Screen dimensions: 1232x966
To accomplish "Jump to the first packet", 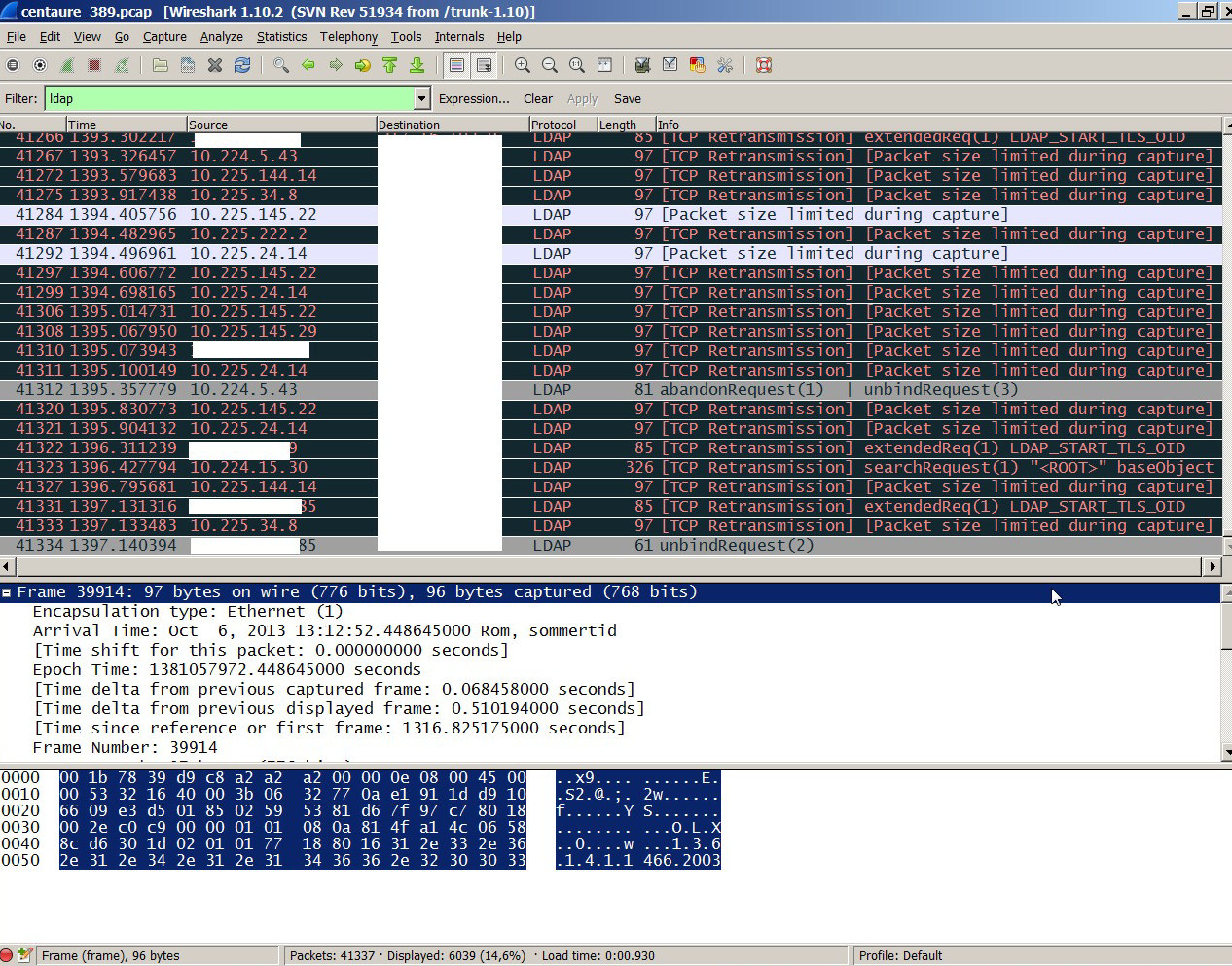I will pyautogui.click(x=390, y=65).
